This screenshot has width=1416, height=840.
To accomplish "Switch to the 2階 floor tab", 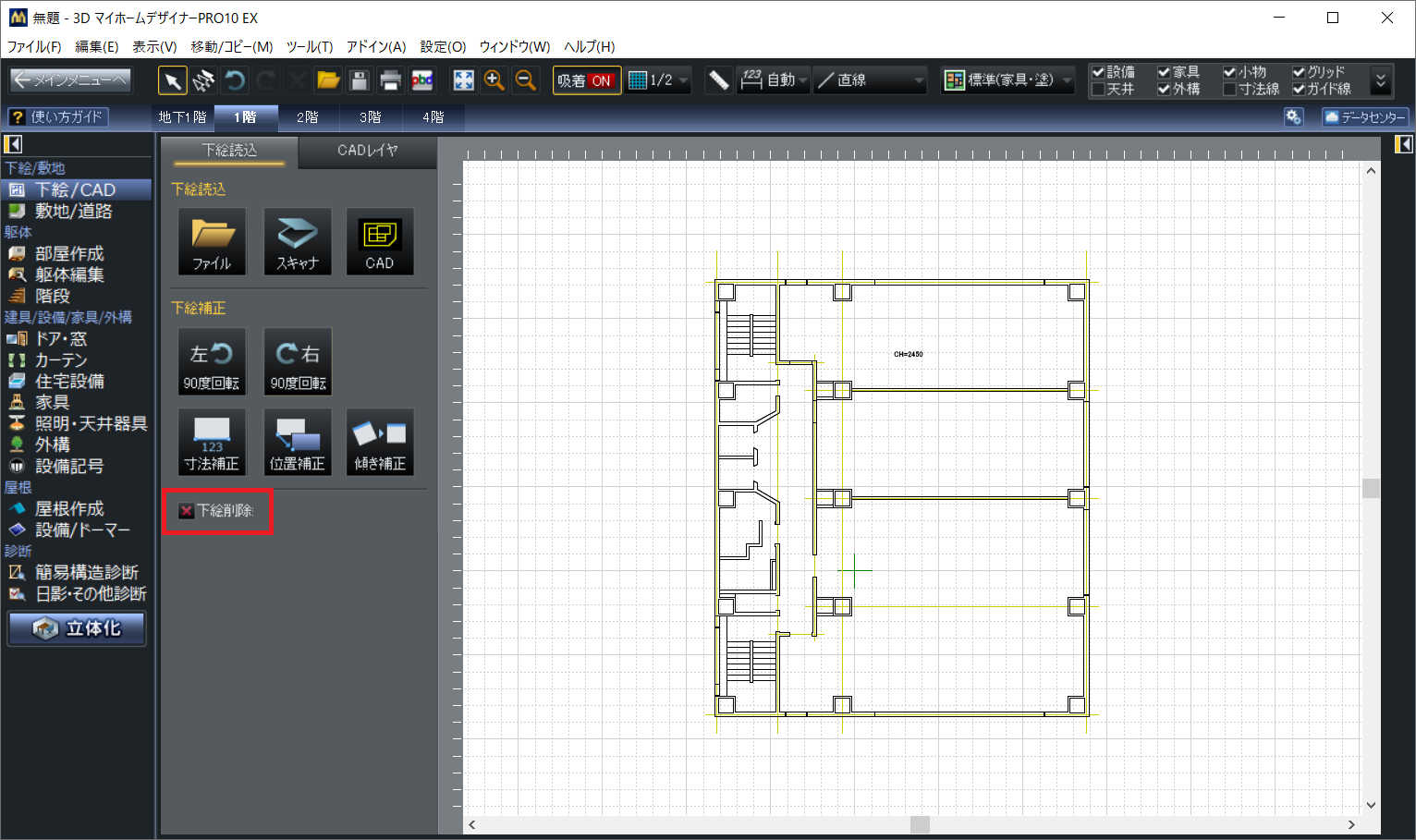I will pos(308,117).
